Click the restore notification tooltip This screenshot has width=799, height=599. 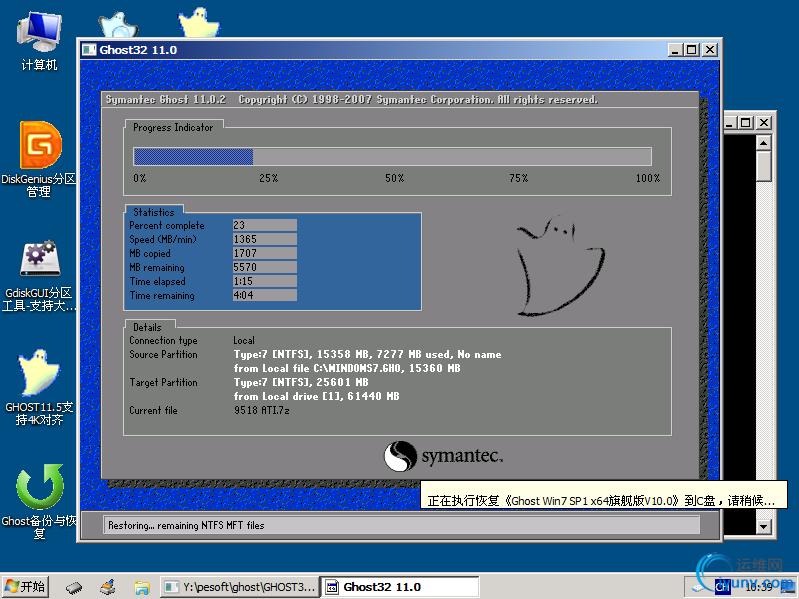603,495
